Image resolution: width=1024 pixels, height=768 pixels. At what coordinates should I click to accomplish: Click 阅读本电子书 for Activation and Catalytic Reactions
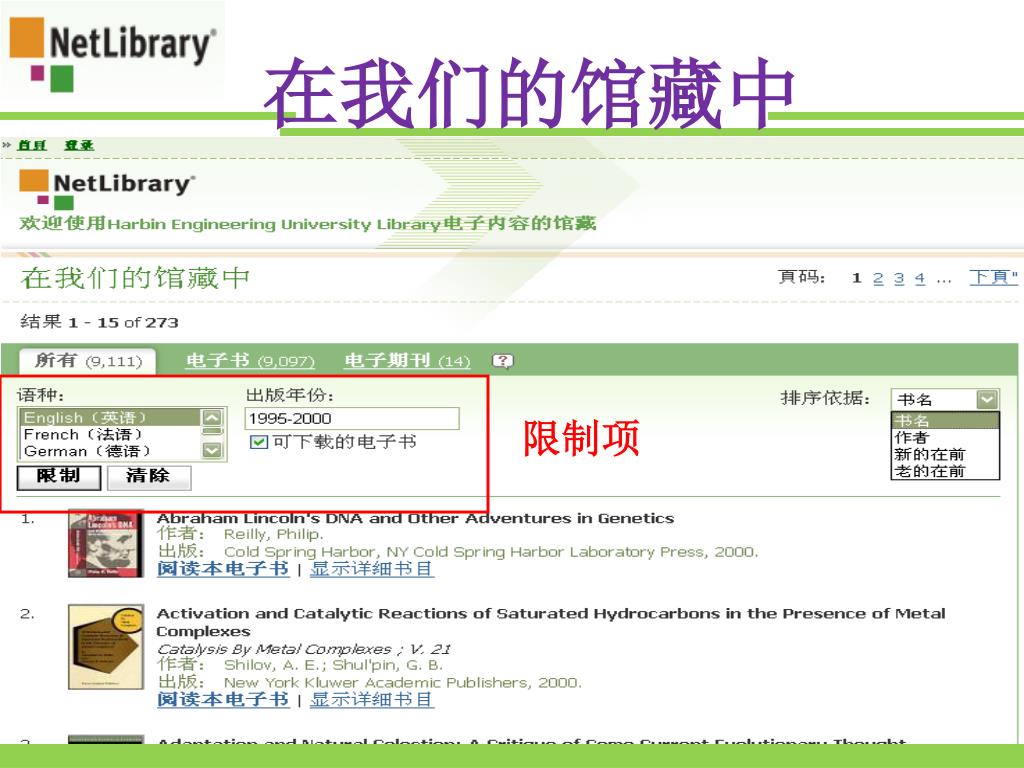pyautogui.click(x=223, y=699)
